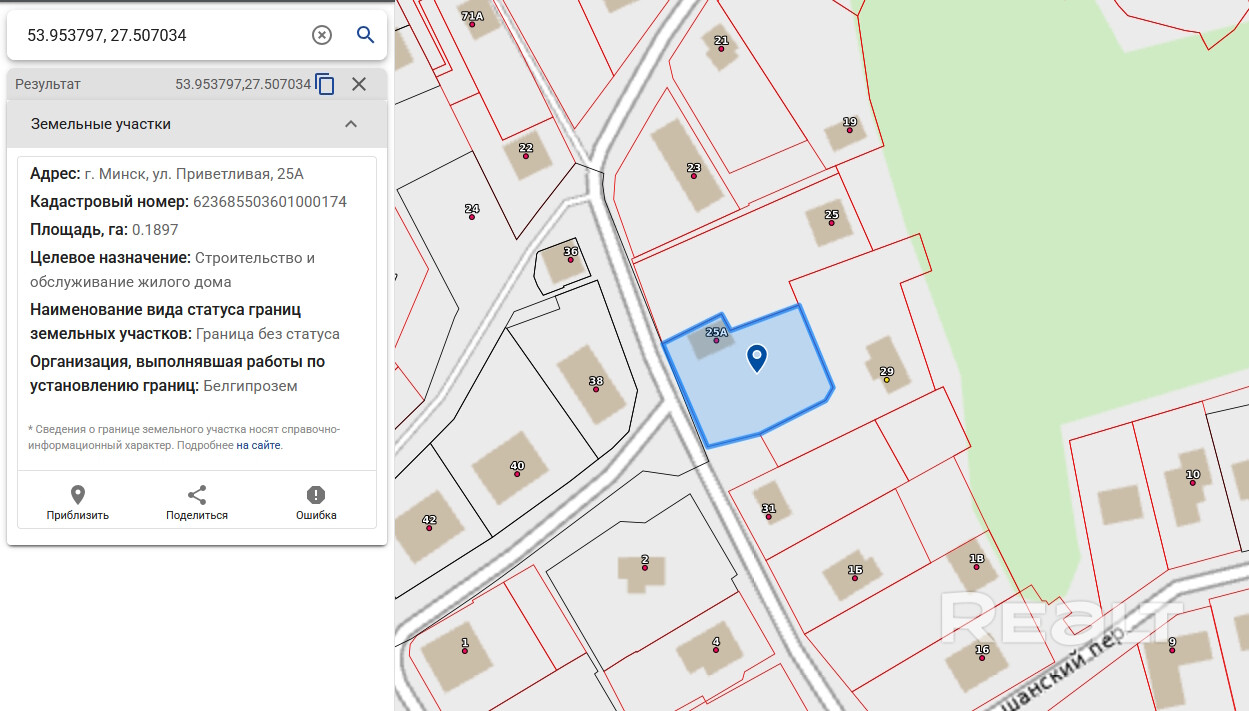Select house 40 on the map
The image size is (1249, 711).
tap(517, 473)
